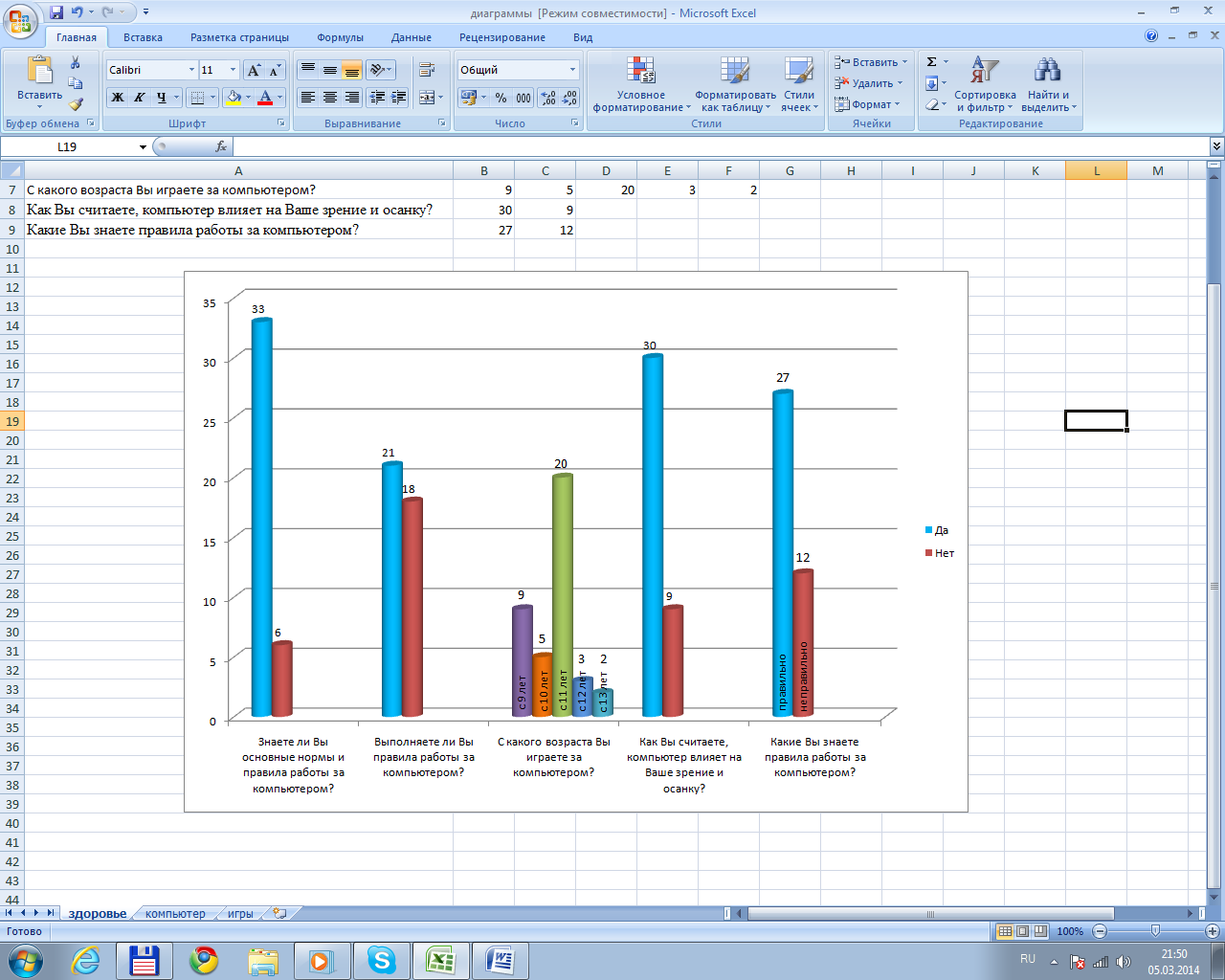Toggle Italic formatting button
The image size is (1225, 980).
coord(140,98)
